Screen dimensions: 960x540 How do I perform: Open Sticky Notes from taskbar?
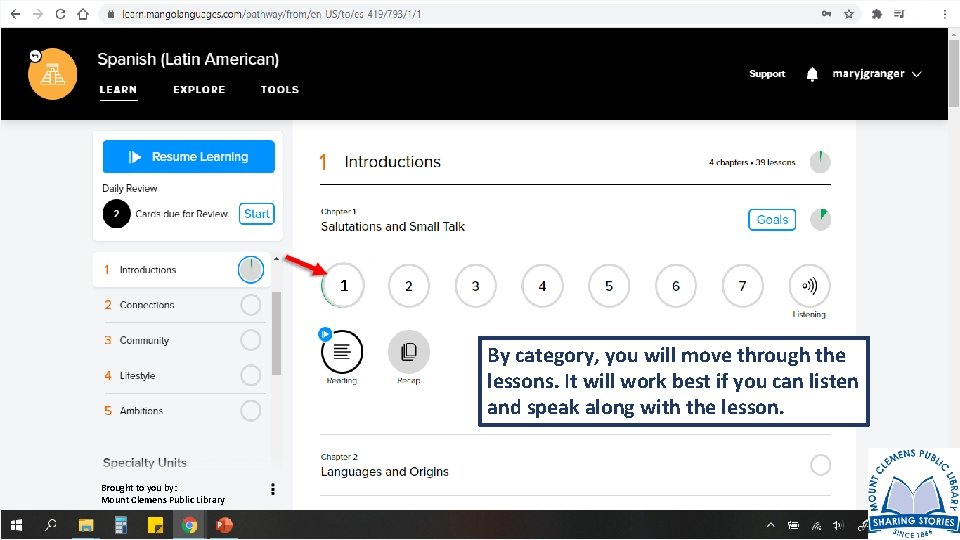coord(156,525)
